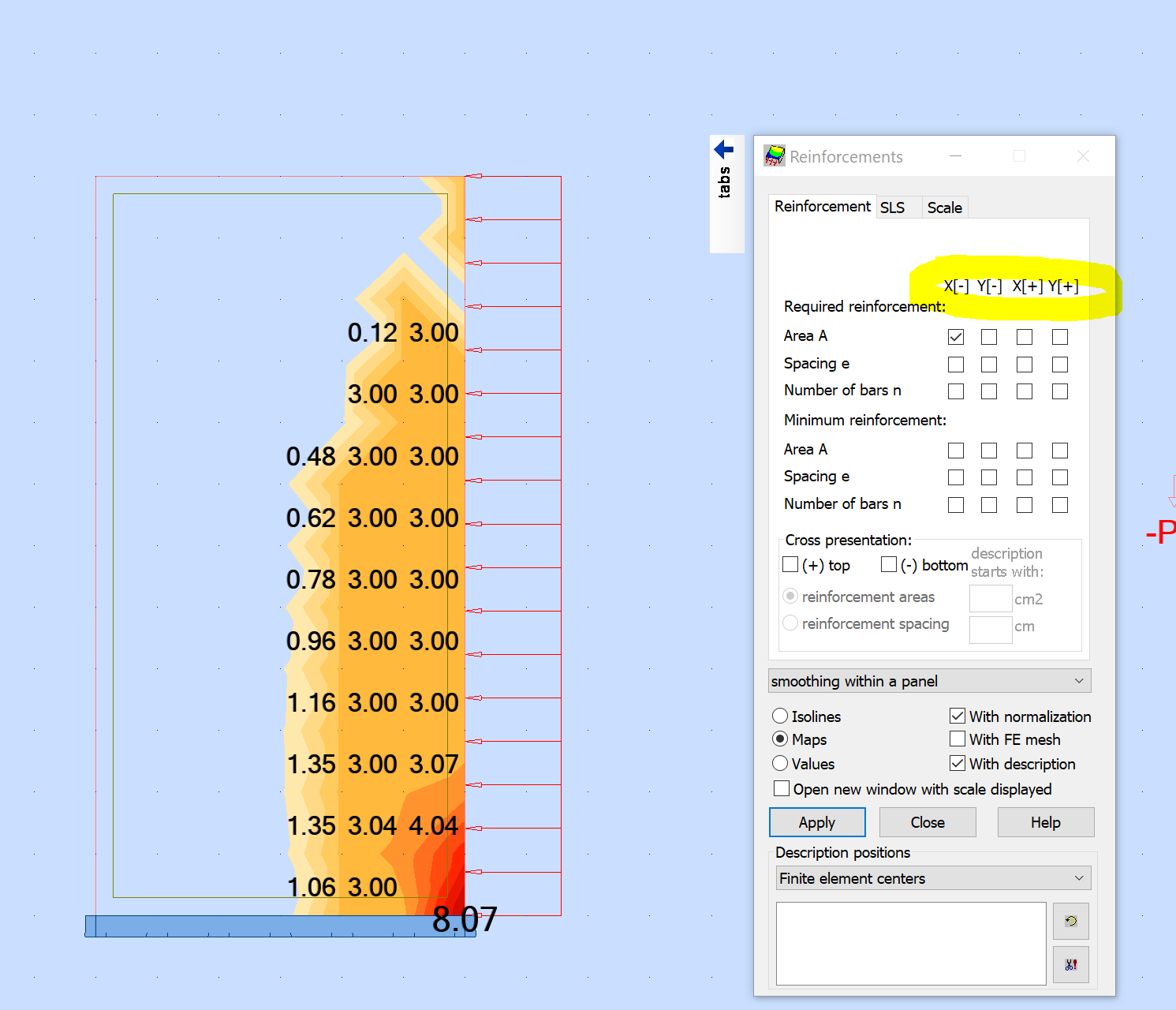Check Number of bars n under X[+]
1176x1010 pixels.
point(1025,391)
